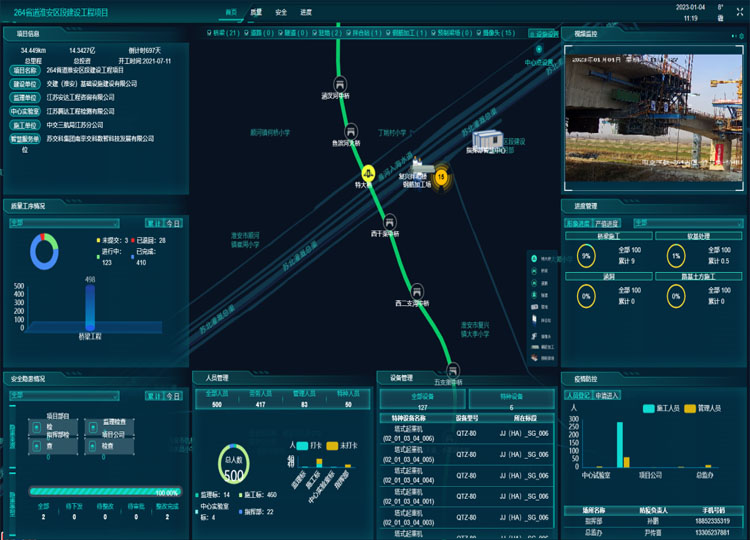Click the 钢筋加工 icon in the map legend

pyautogui.click(x=534, y=347)
